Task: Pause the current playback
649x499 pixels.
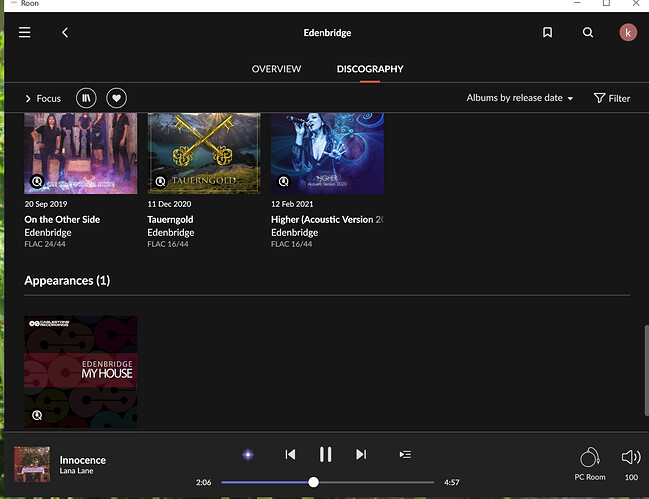Action: pyautogui.click(x=325, y=454)
